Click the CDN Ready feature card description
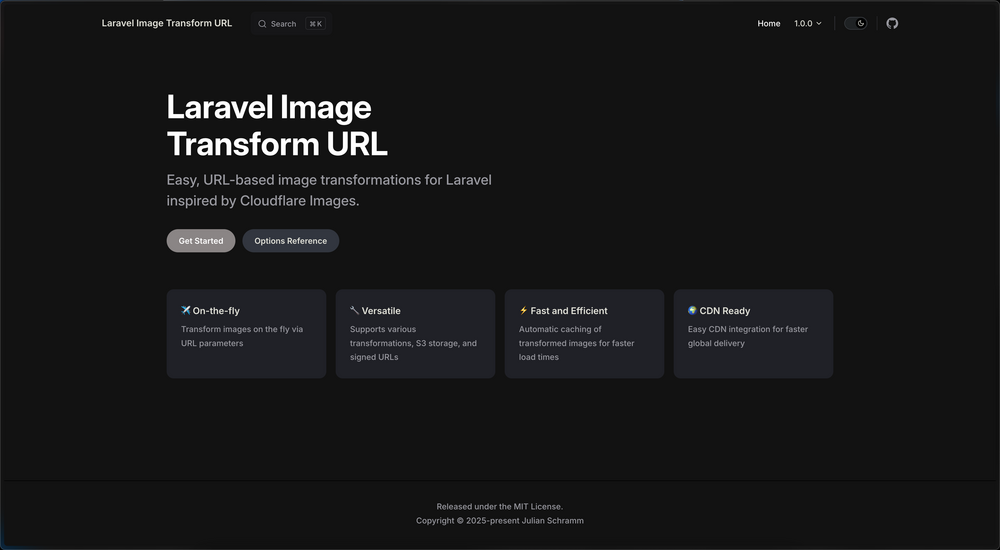The height and width of the screenshot is (550, 1000). tap(748, 336)
